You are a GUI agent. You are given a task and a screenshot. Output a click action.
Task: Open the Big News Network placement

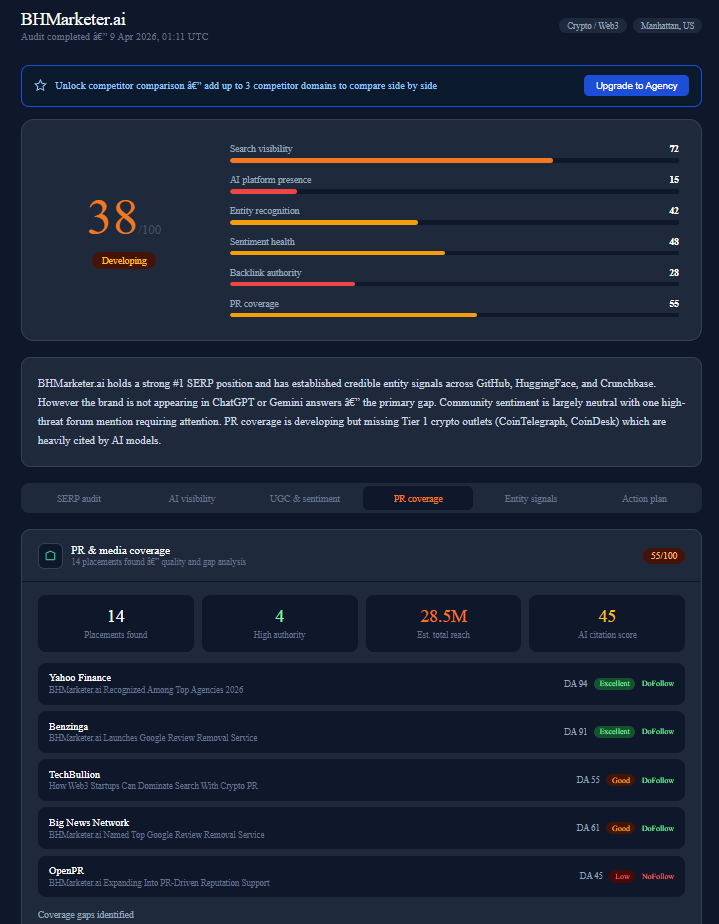[x=361, y=828]
